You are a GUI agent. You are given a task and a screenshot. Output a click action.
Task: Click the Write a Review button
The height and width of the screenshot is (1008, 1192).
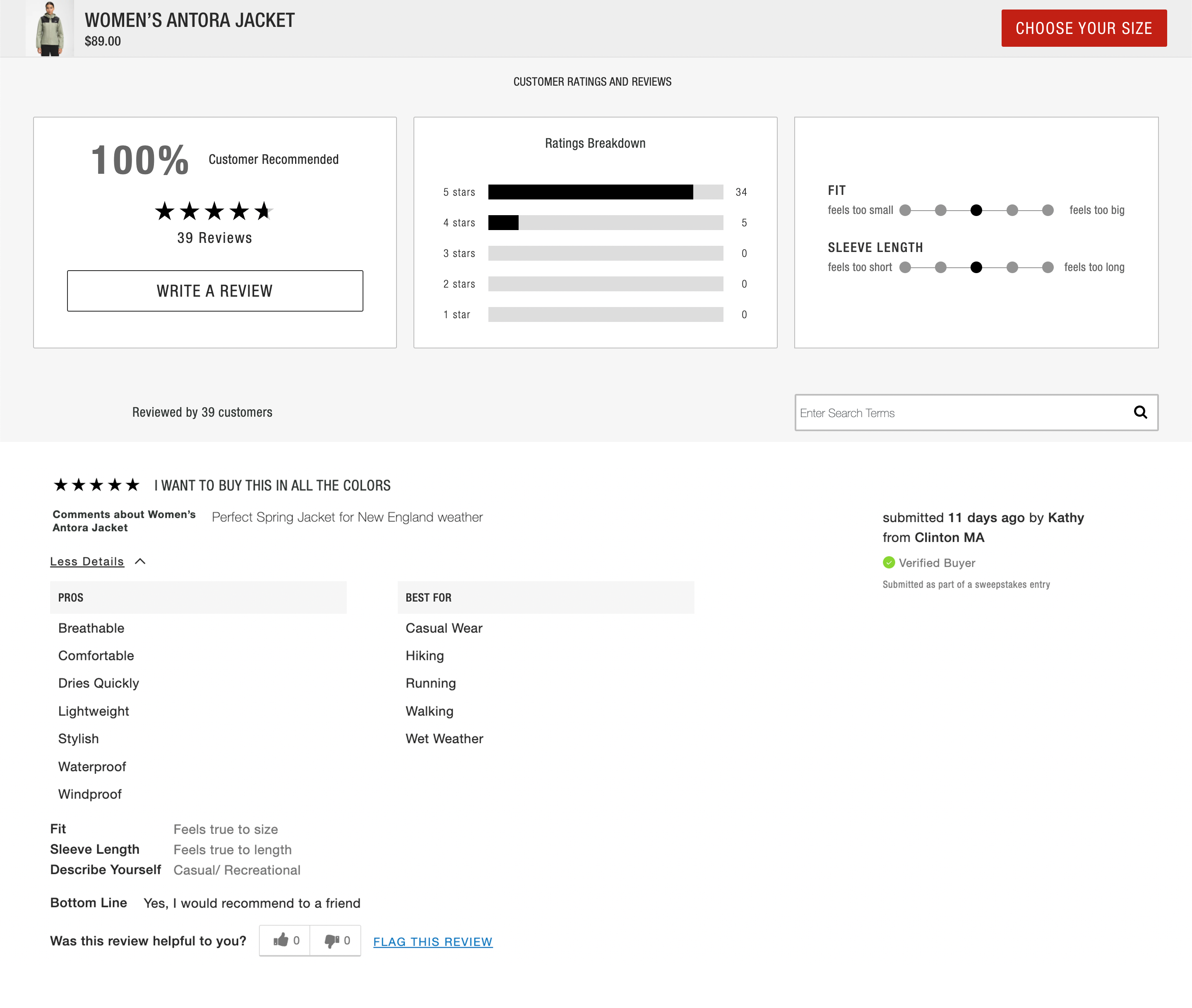(x=215, y=291)
